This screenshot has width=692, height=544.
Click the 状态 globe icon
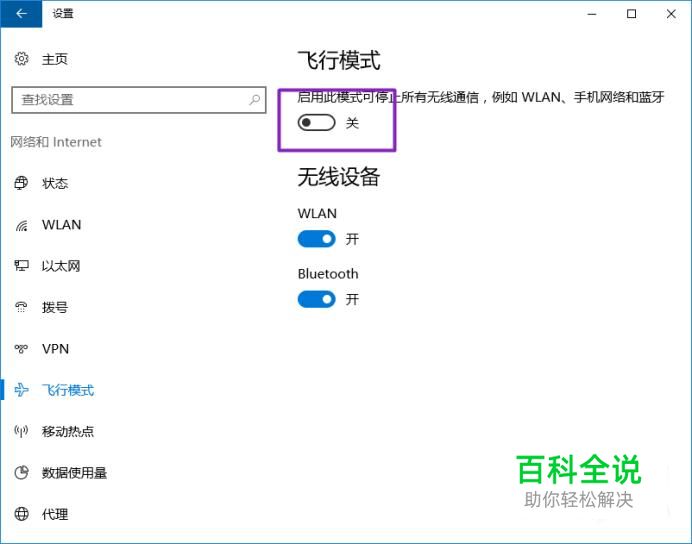click(x=21, y=183)
